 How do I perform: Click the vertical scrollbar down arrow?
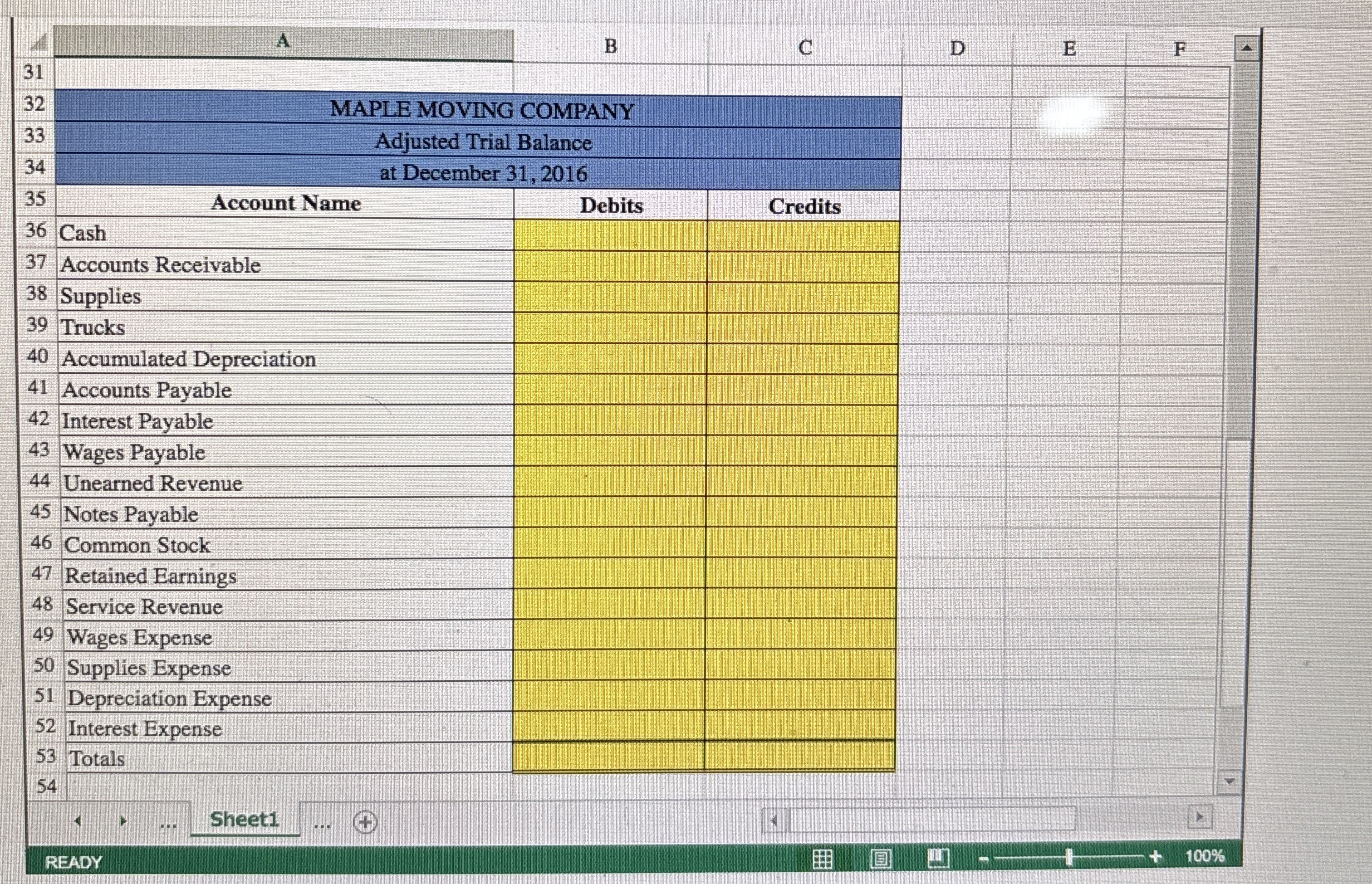[1229, 783]
